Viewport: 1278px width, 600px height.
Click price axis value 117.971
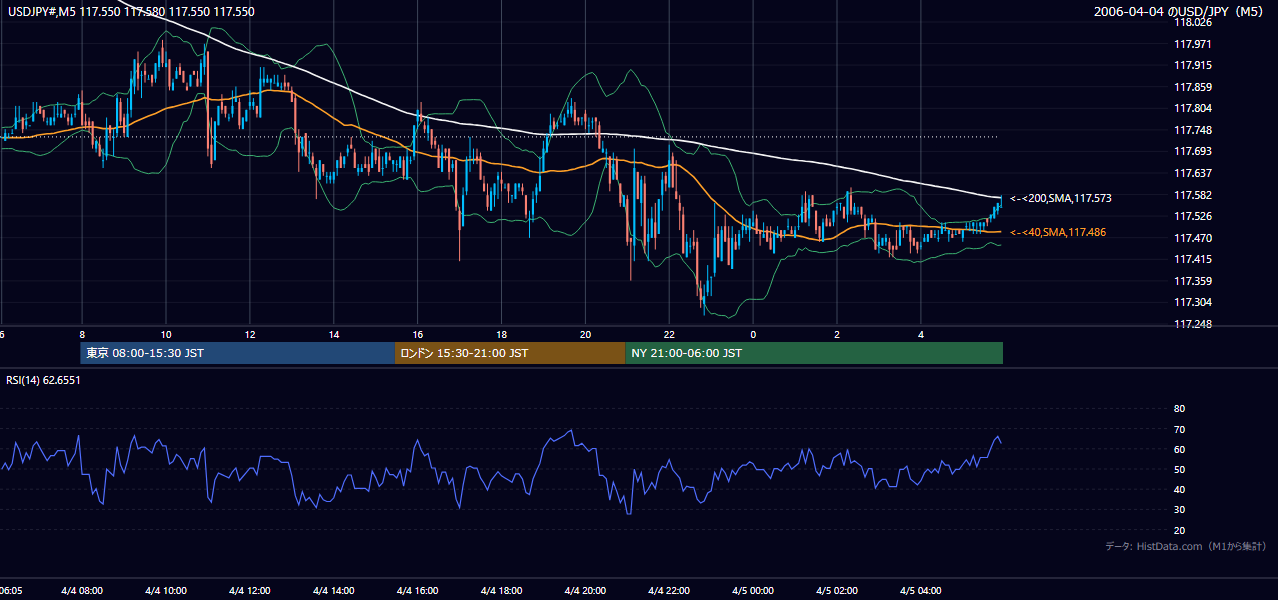(1191, 44)
